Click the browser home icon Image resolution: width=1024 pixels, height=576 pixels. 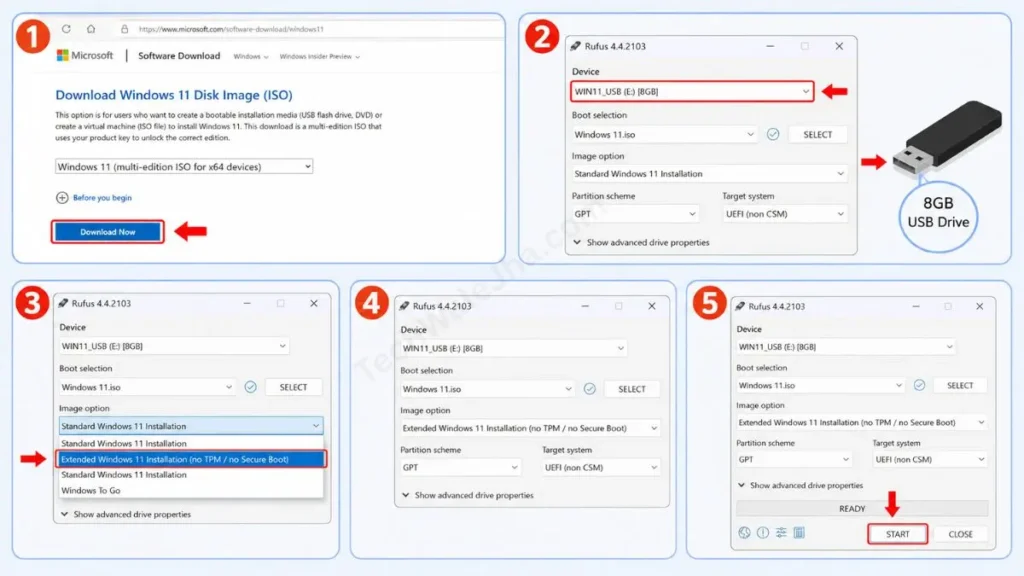pyautogui.click(x=91, y=29)
